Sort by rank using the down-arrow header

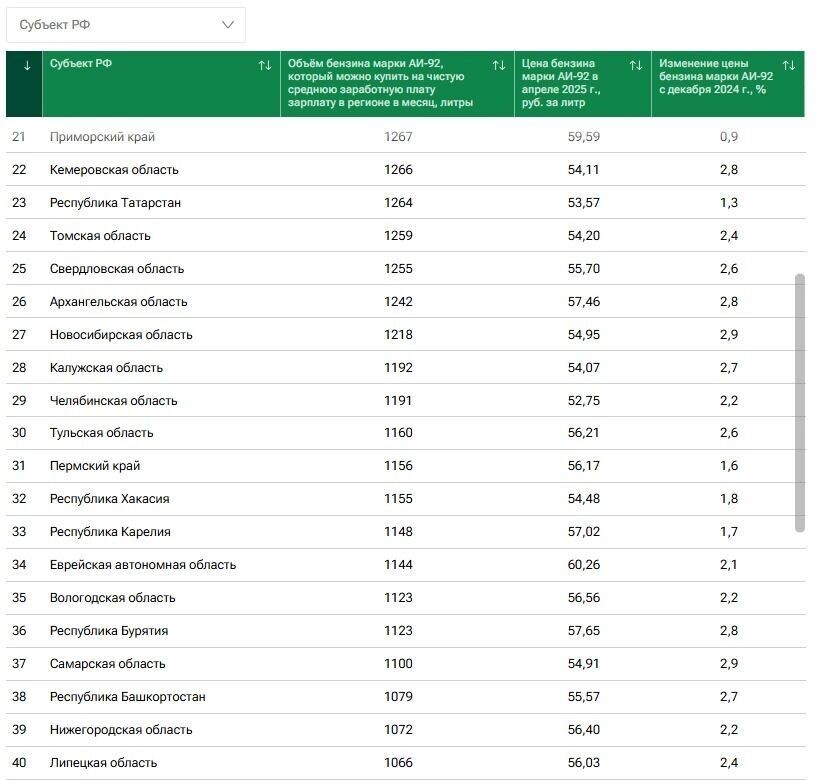(x=27, y=66)
